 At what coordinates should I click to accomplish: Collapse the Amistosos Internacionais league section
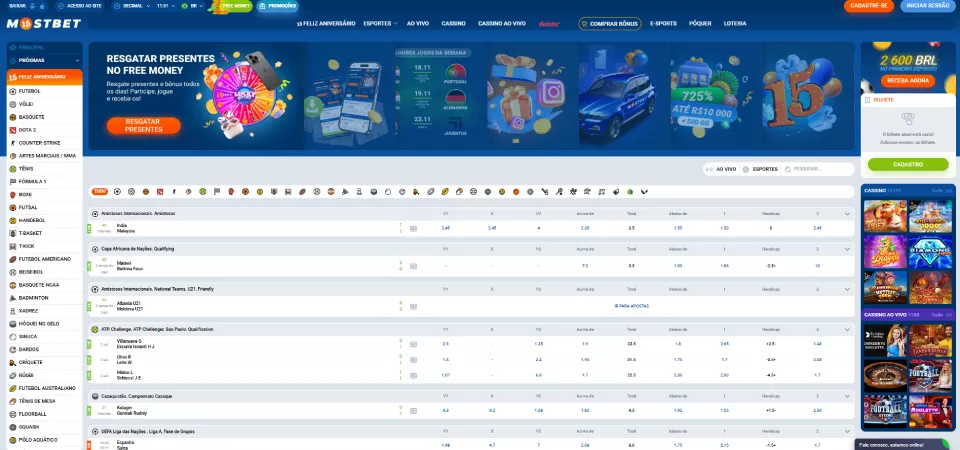coord(847,214)
